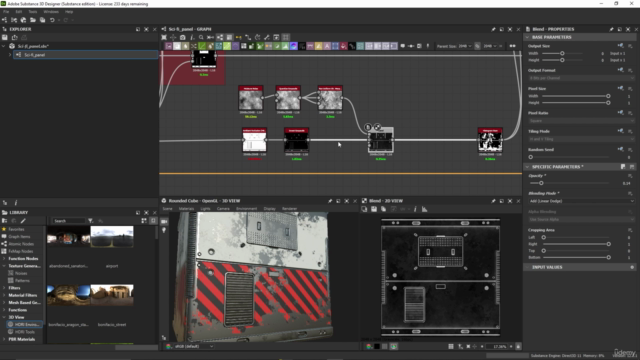
Task: Add a Blur node from graph toolbar
Action: point(185,46)
